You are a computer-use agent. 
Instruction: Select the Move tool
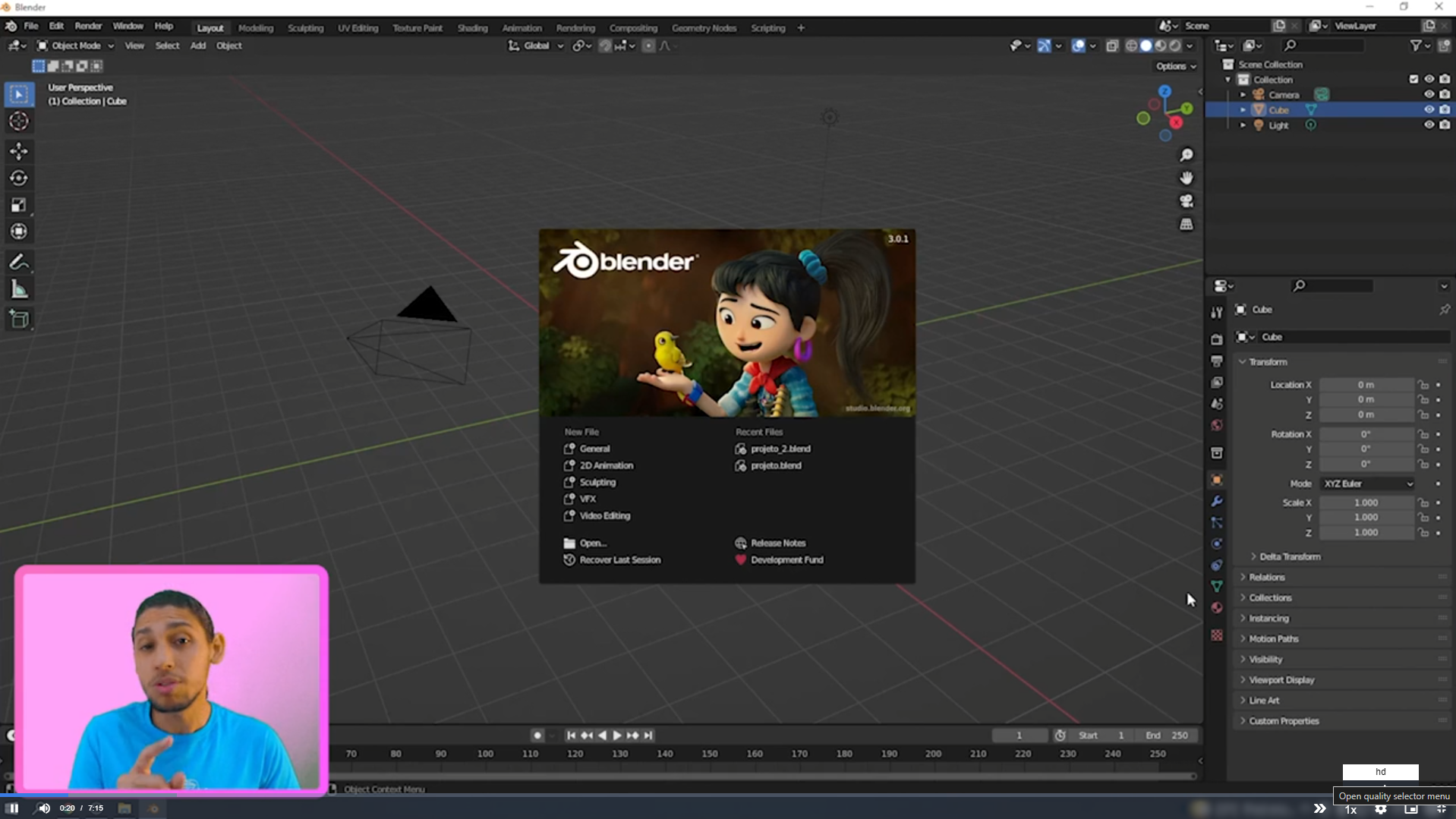[x=19, y=151]
